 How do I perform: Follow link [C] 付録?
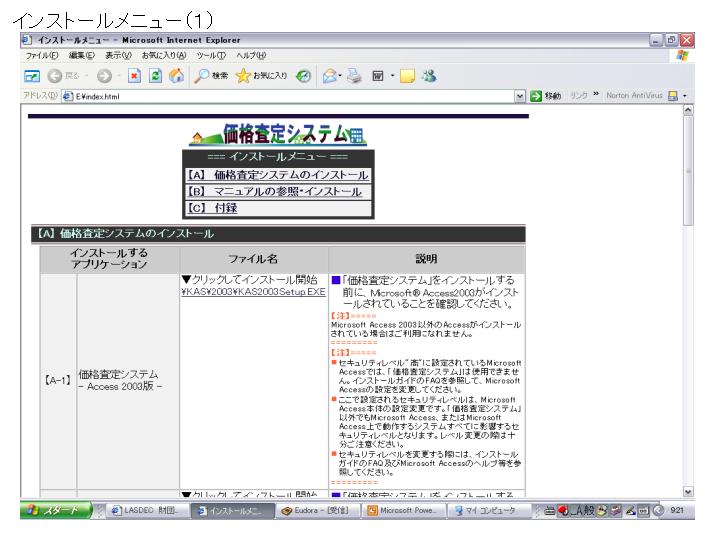(212, 208)
